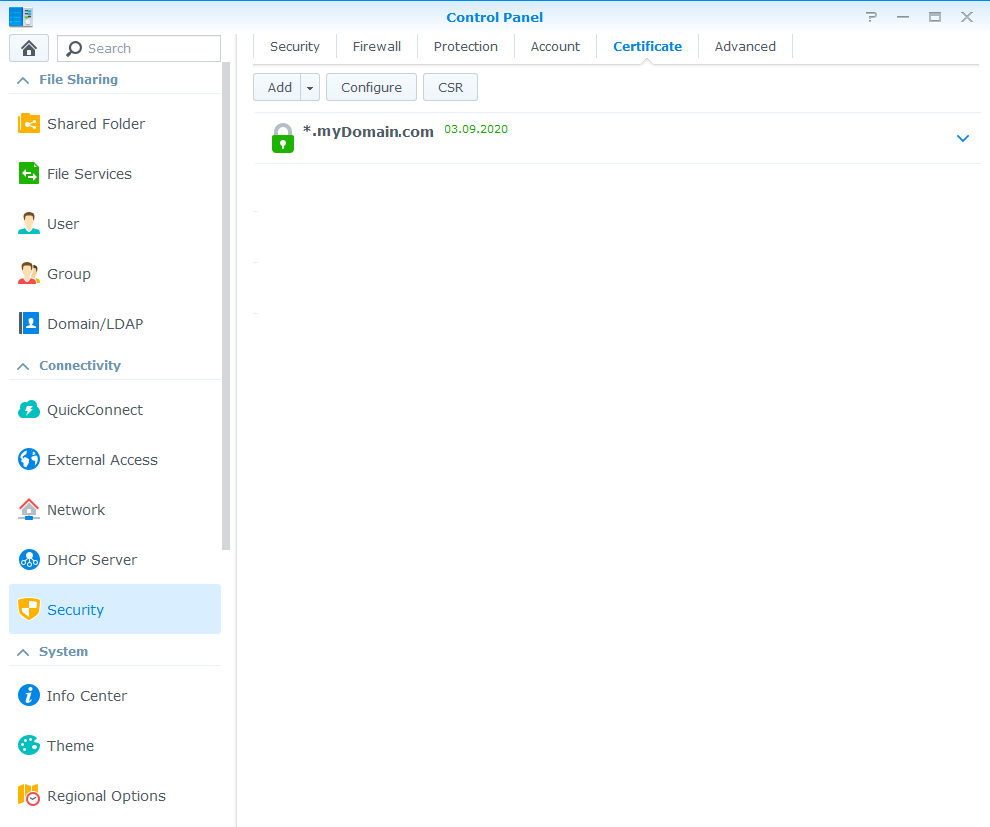This screenshot has height=827, width=990.
Task: Switch to the Firewall tab
Action: click(x=376, y=46)
